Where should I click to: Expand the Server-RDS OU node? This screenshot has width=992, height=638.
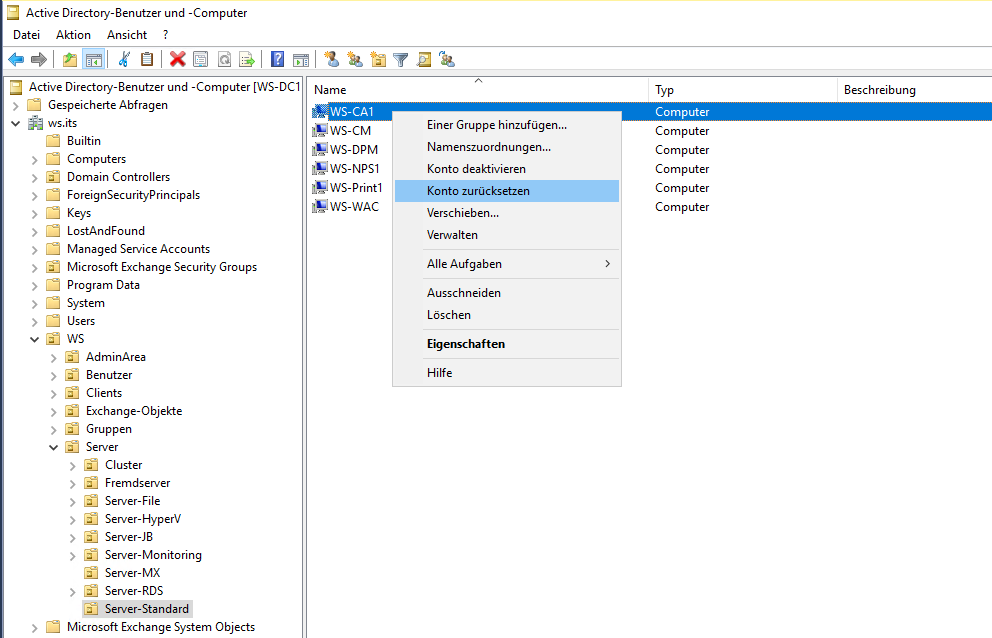pos(73,591)
